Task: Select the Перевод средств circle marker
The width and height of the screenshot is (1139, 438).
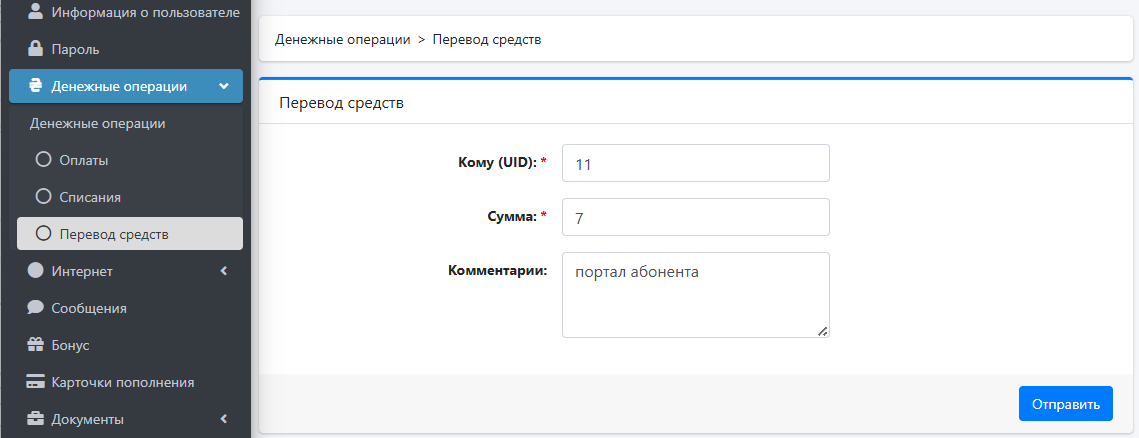Action: (x=44, y=234)
